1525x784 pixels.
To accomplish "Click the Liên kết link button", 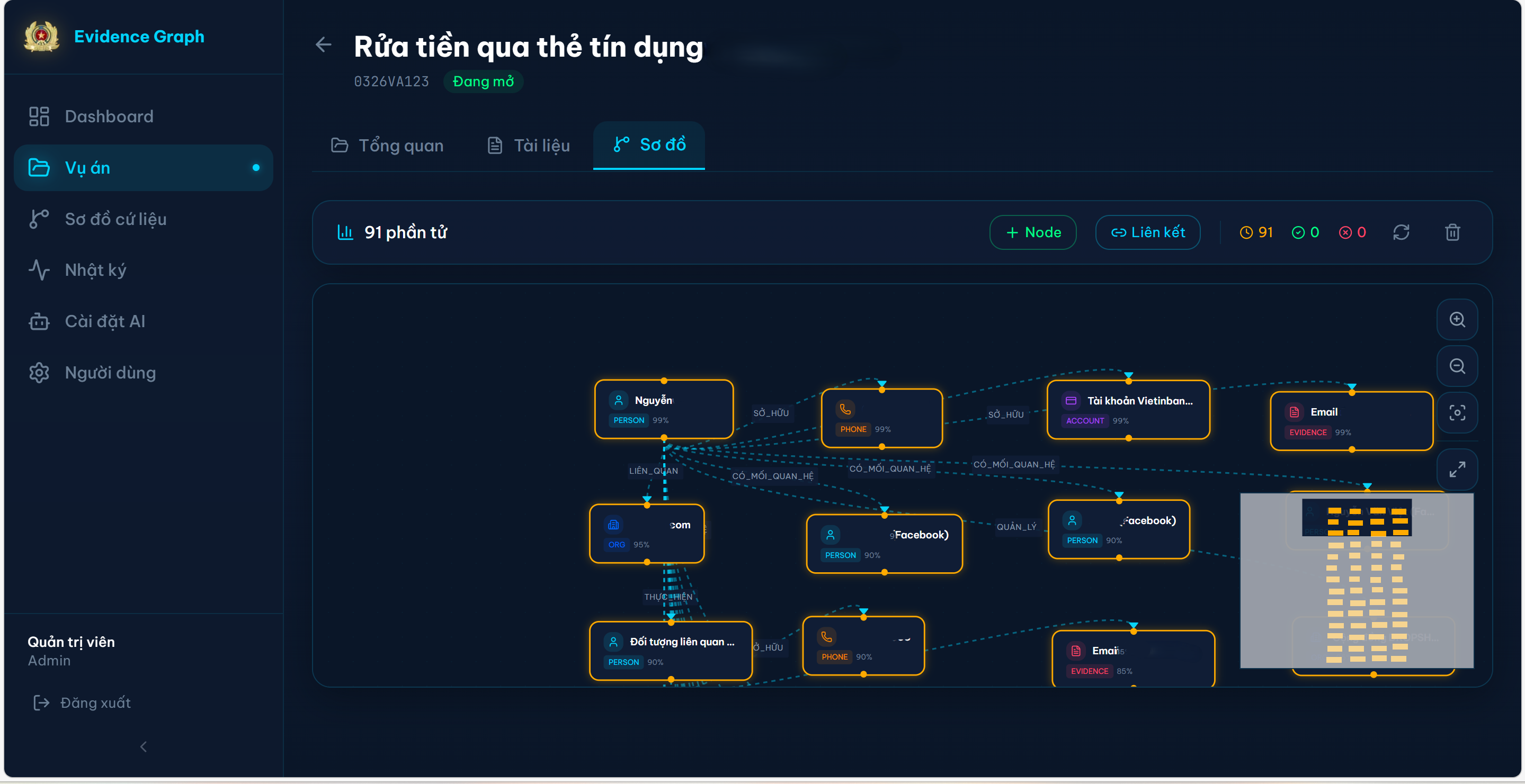I will point(1147,232).
